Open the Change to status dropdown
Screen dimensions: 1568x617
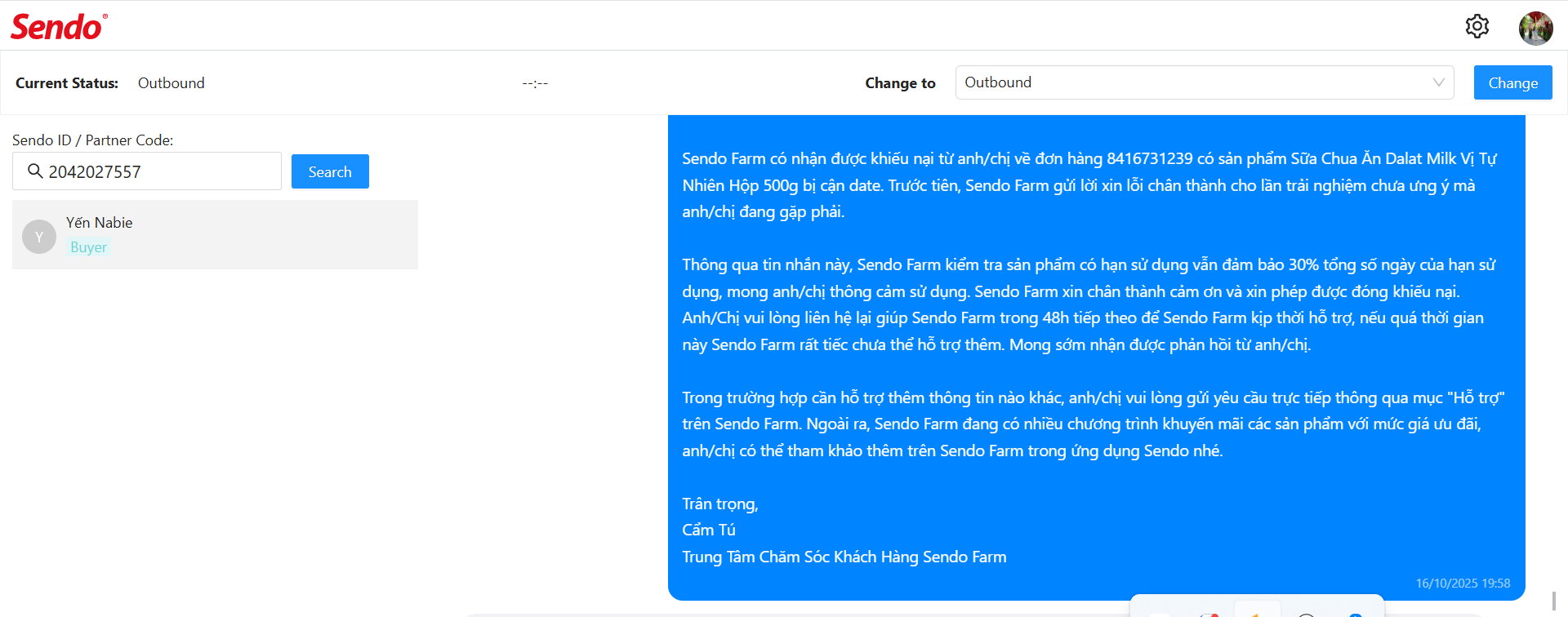[1205, 82]
